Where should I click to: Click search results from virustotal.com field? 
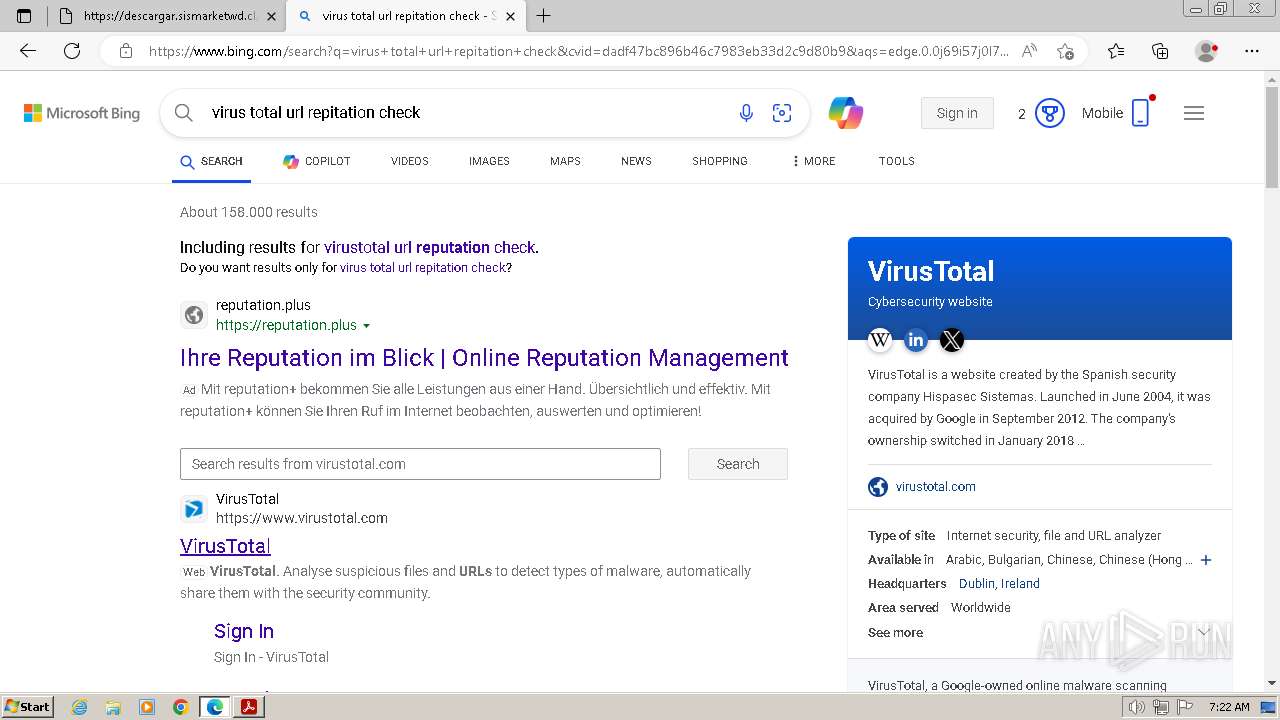pos(420,464)
